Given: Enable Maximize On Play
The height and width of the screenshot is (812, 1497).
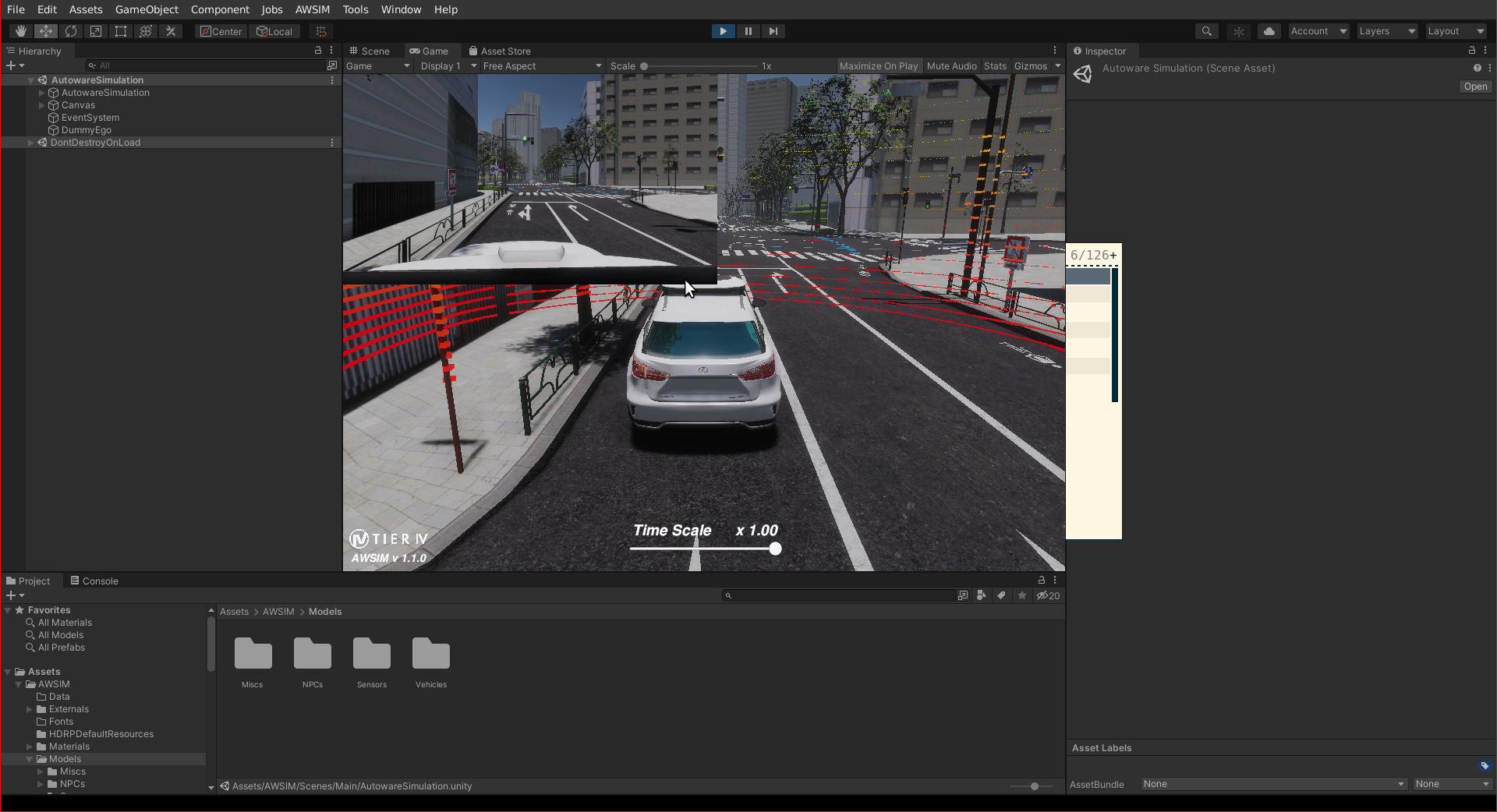Looking at the screenshot, I should click(x=878, y=66).
